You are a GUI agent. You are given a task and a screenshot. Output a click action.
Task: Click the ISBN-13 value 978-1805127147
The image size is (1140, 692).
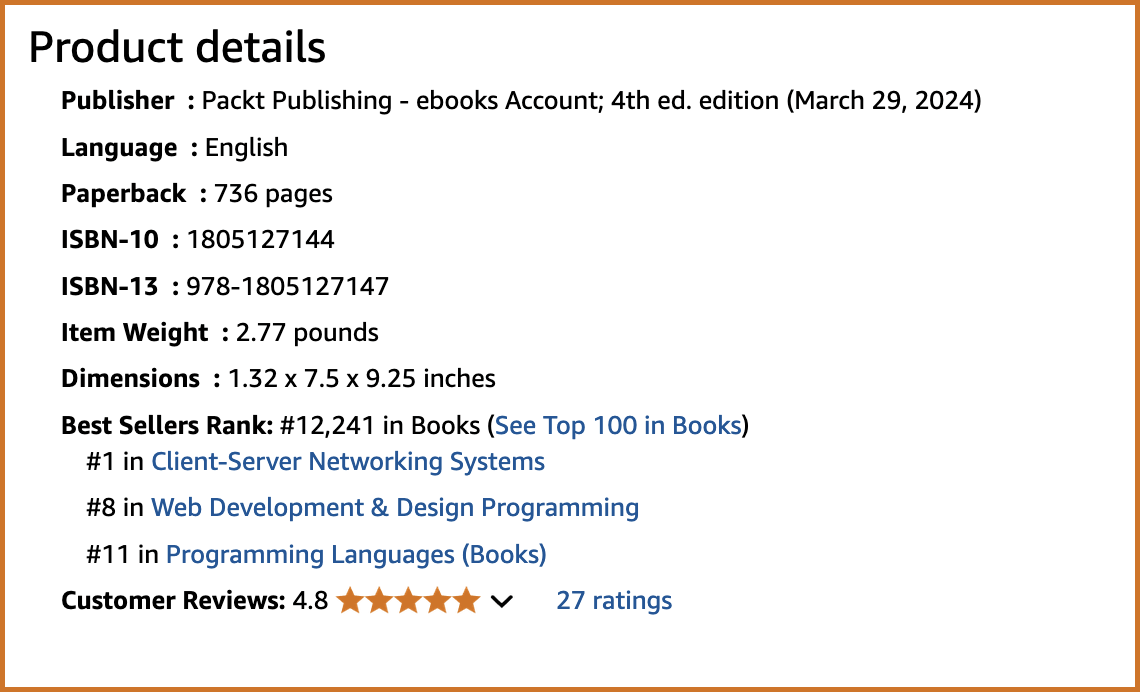[288, 286]
